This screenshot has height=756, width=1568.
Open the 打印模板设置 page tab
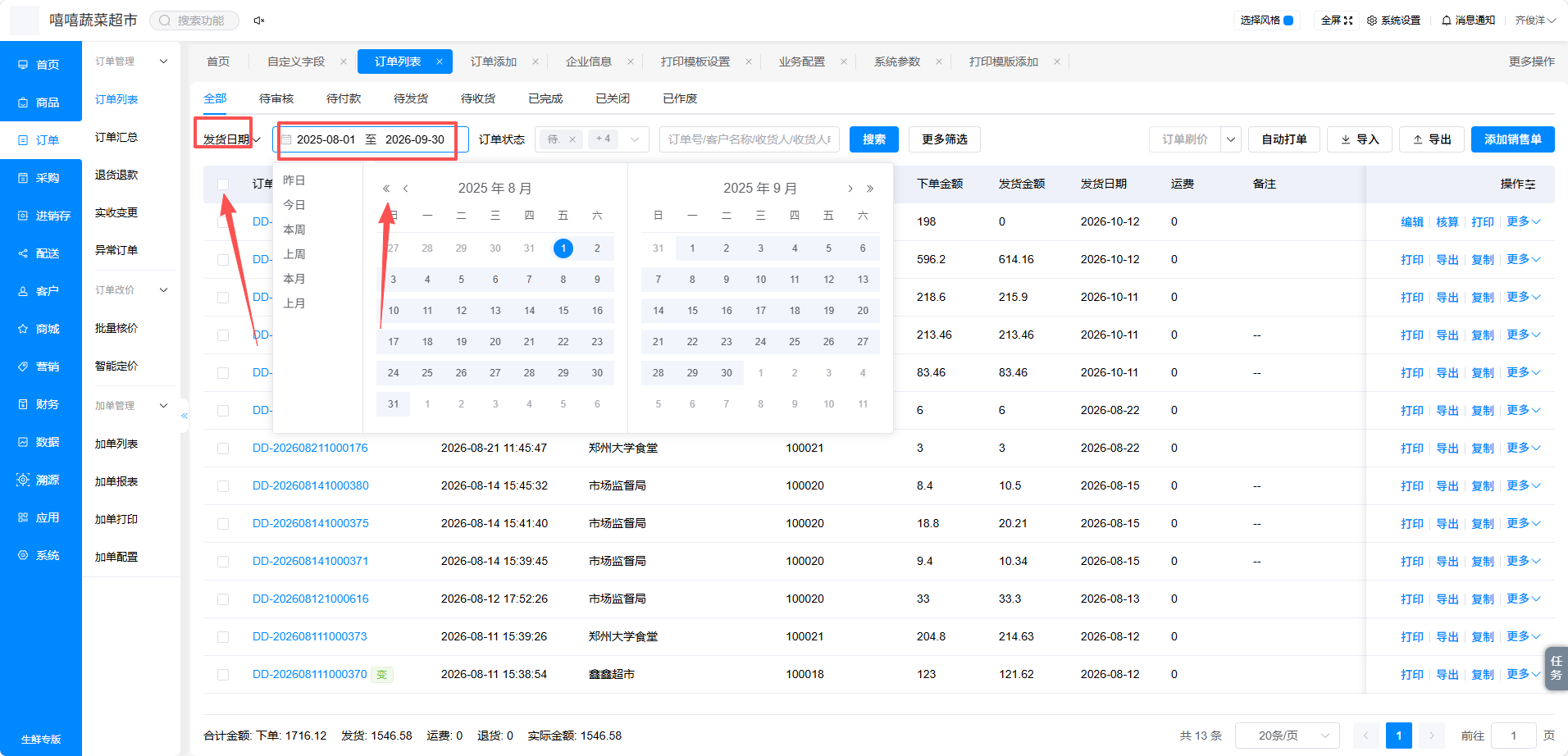(695, 61)
